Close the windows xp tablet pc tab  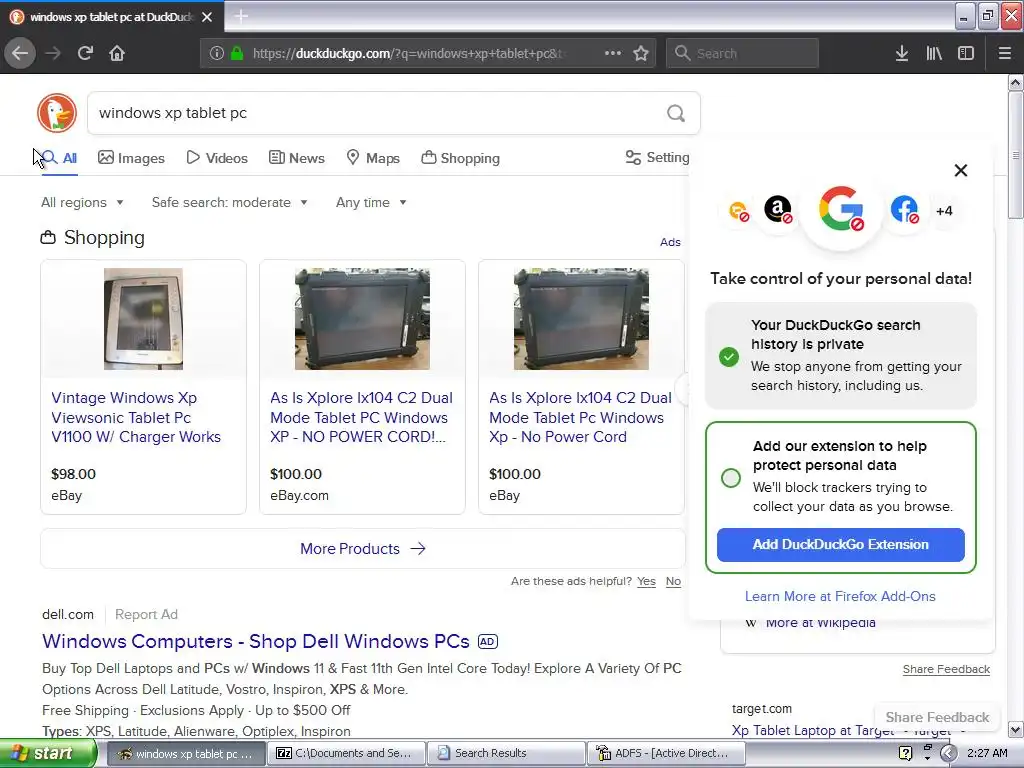click(x=207, y=17)
